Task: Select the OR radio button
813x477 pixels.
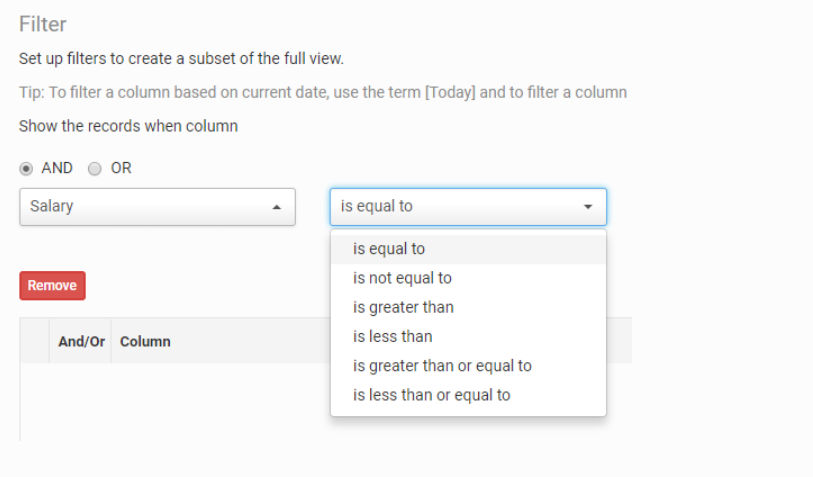Action: (94, 169)
